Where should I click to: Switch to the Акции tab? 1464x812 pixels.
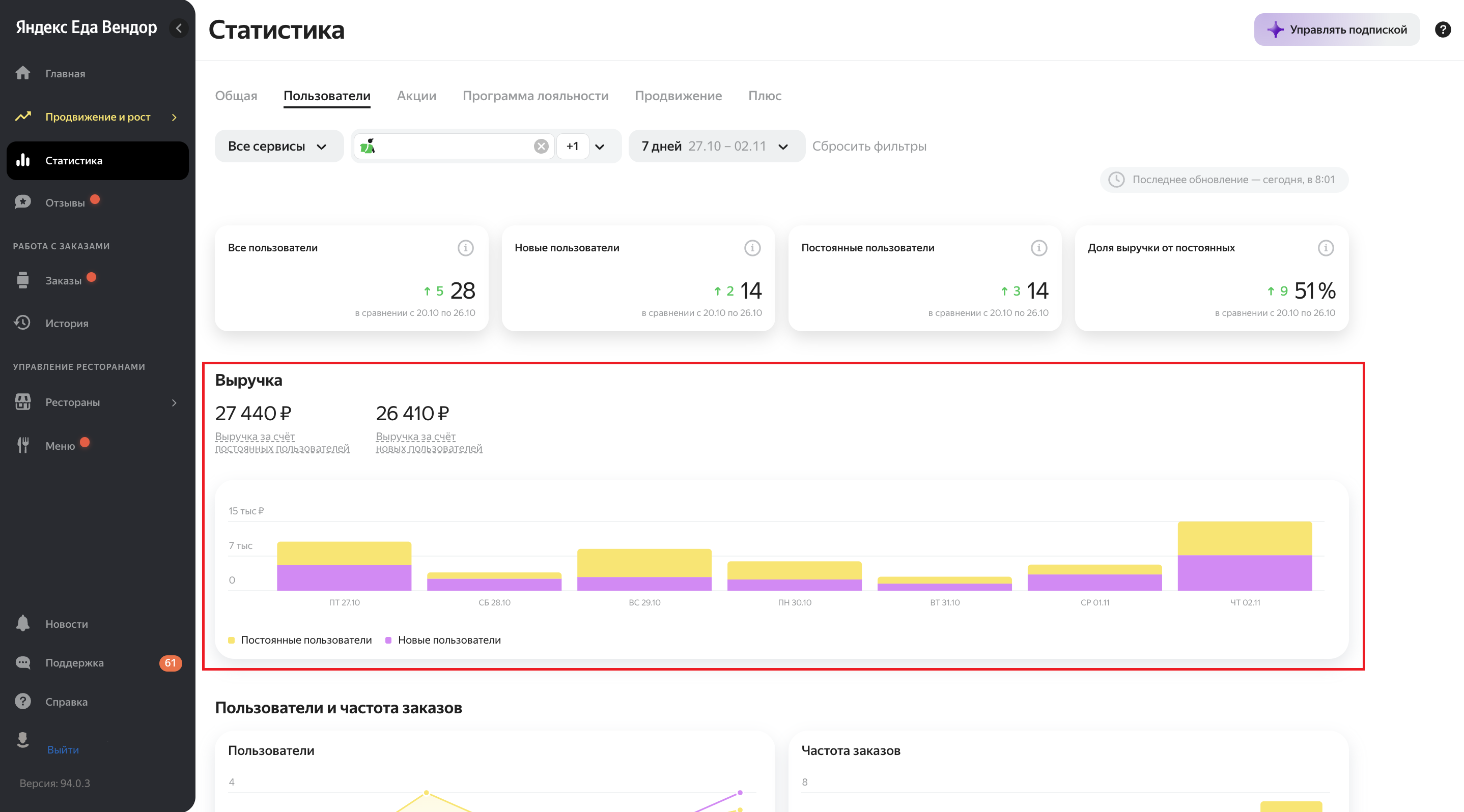pyautogui.click(x=416, y=96)
